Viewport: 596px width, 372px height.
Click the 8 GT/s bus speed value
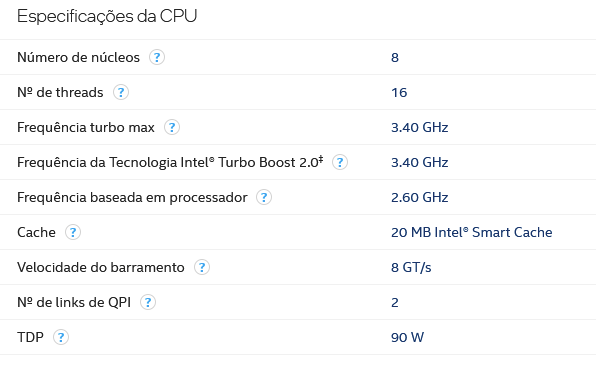(x=411, y=267)
